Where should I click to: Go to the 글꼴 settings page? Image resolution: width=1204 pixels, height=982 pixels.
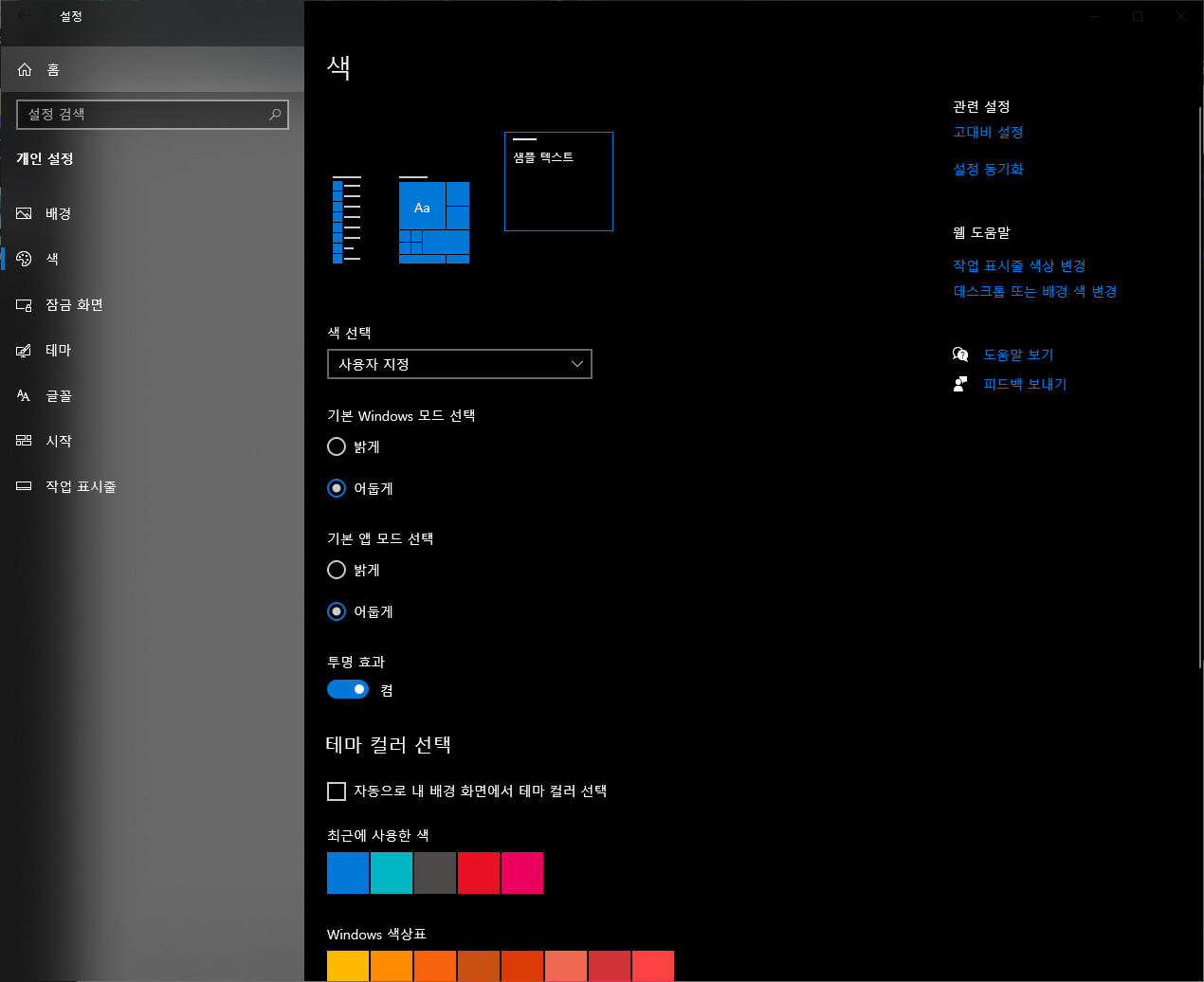152,395
